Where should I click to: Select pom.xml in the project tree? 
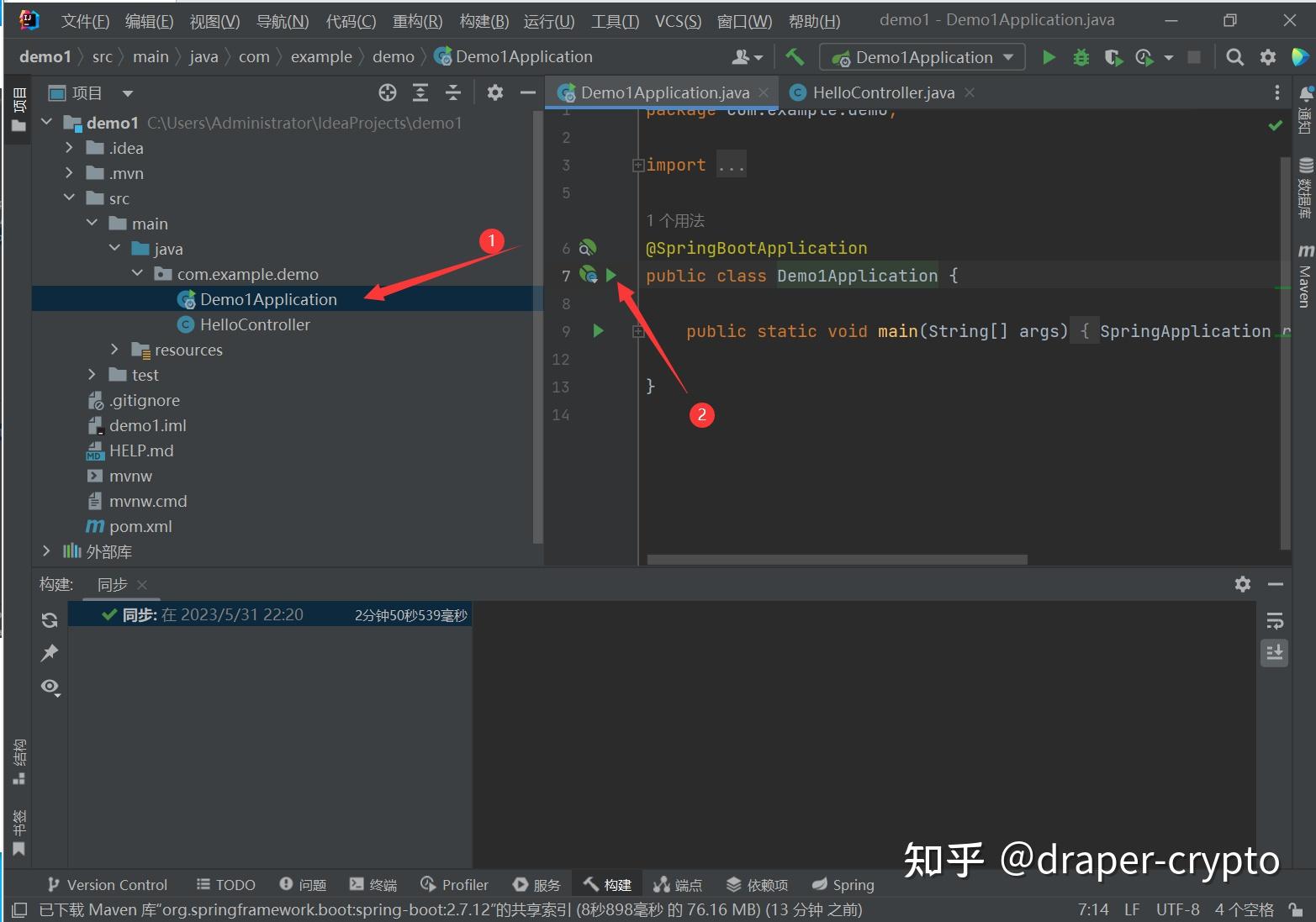click(140, 526)
